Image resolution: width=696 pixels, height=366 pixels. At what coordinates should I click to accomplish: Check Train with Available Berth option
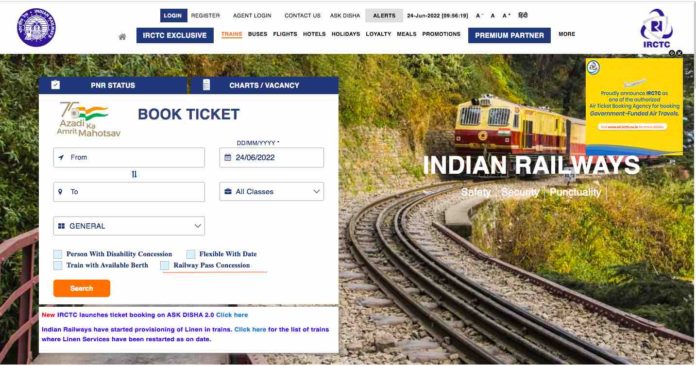(x=58, y=265)
